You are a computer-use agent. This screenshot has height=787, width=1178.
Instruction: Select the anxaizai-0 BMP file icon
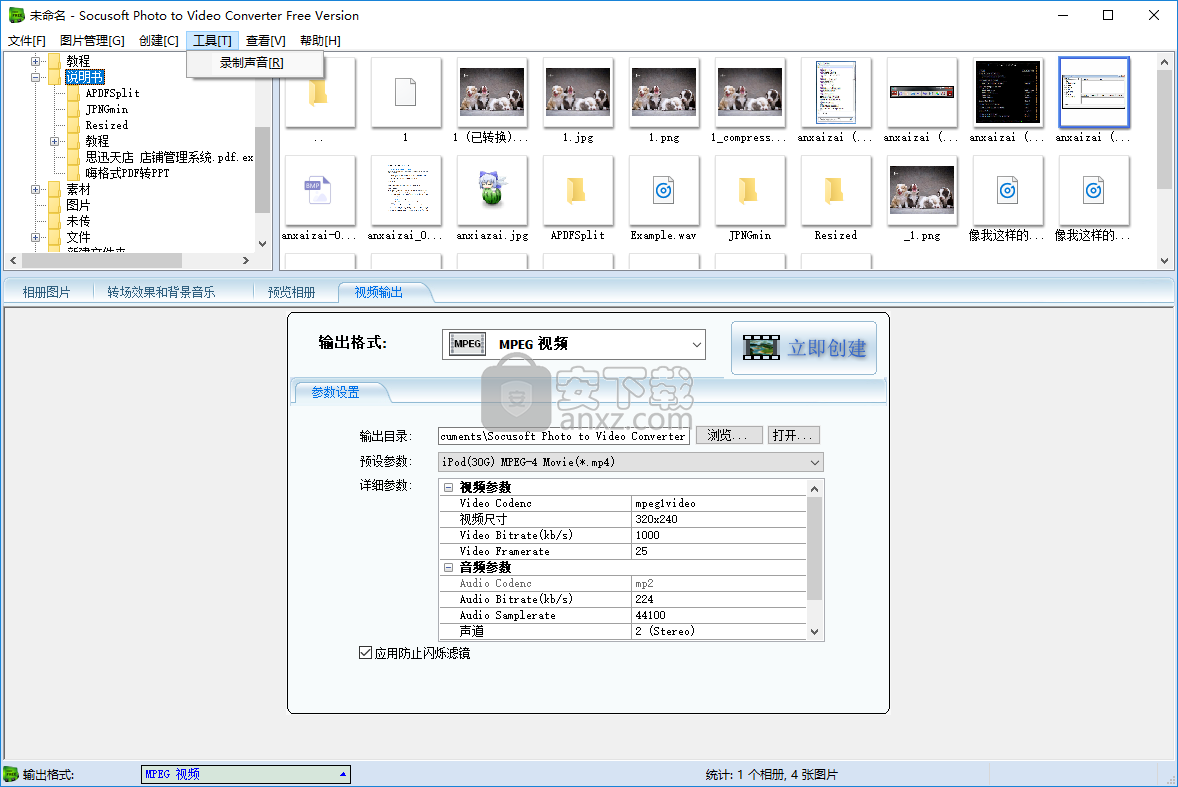coord(319,191)
